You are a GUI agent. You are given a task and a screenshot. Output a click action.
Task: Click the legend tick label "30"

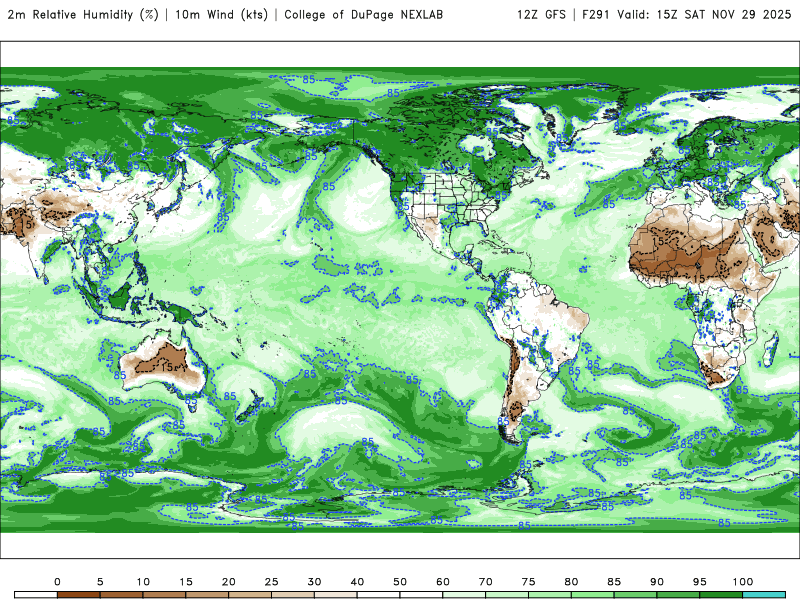click(314, 582)
